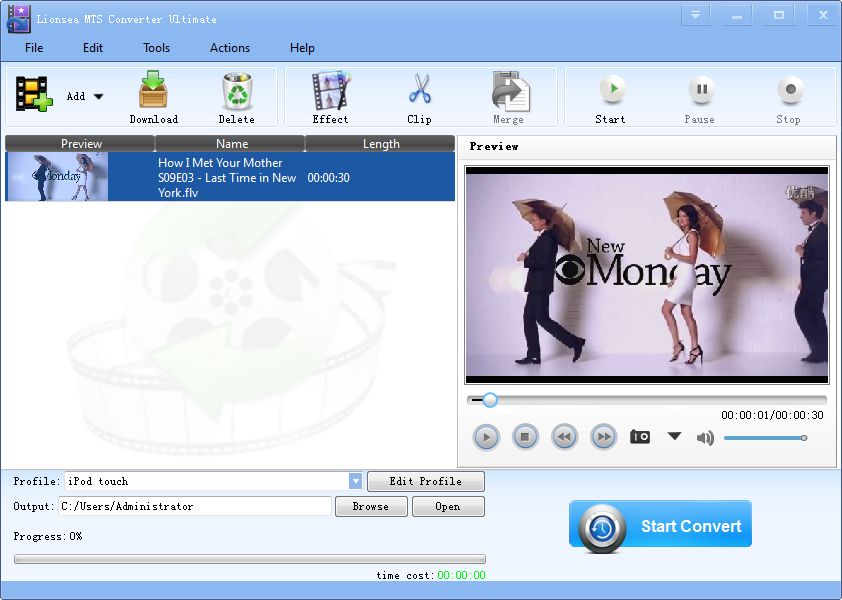Open the Tools menu
This screenshot has width=842, height=600.
(x=156, y=48)
